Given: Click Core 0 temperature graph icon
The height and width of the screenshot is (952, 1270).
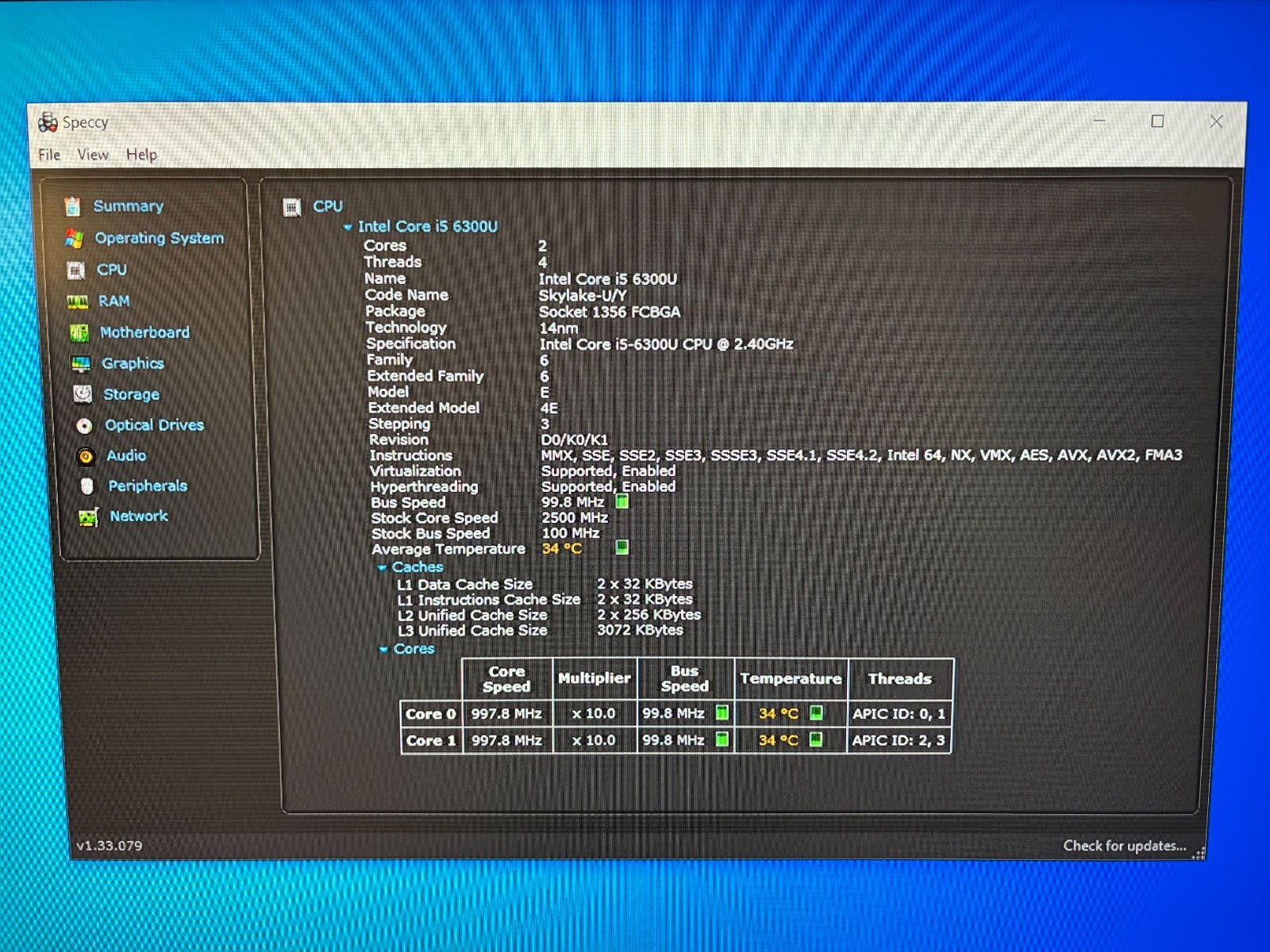Looking at the screenshot, I should (x=815, y=712).
